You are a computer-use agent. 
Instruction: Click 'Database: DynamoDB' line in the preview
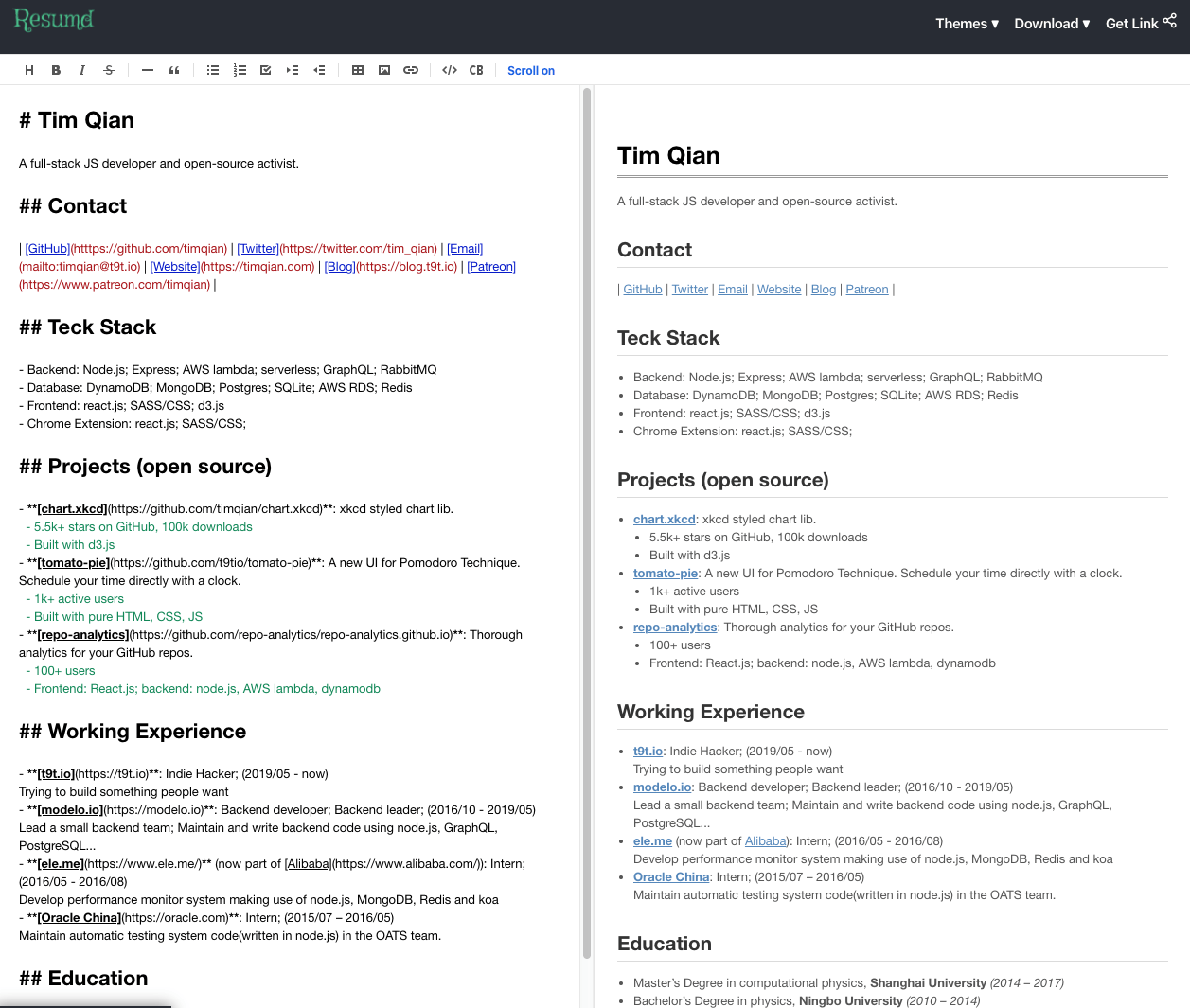tap(826, 396)
